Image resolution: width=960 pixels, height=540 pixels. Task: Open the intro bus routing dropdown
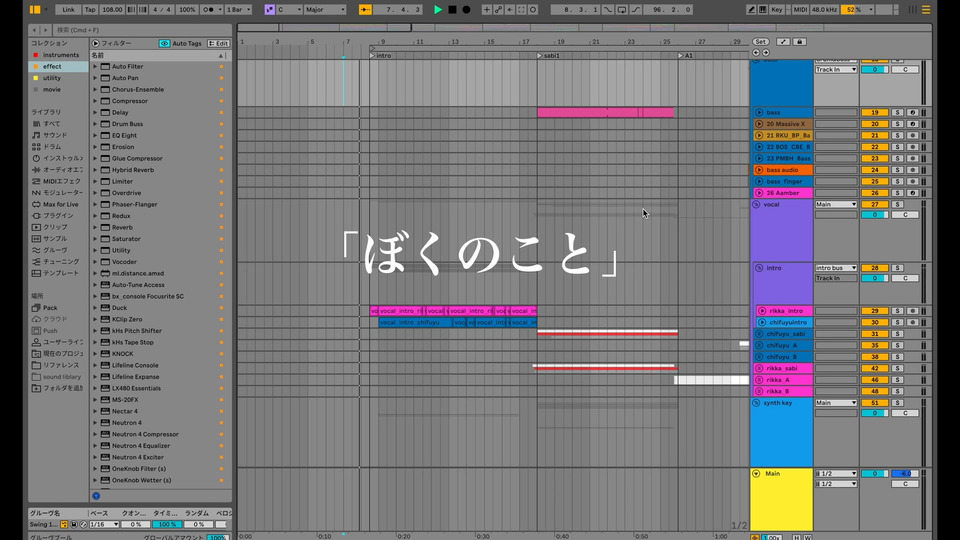(x=836, y=268)
